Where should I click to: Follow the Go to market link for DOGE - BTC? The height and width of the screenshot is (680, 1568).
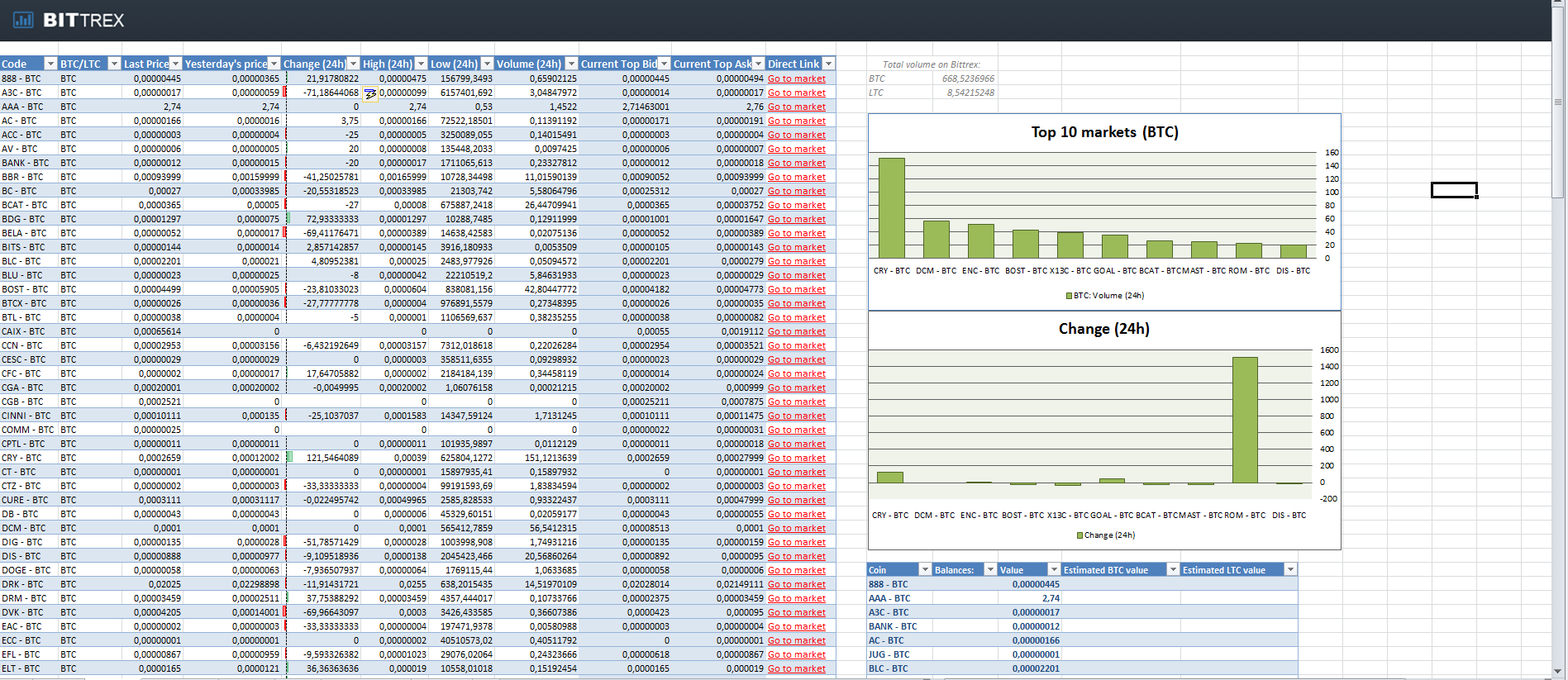click(796, 570)
